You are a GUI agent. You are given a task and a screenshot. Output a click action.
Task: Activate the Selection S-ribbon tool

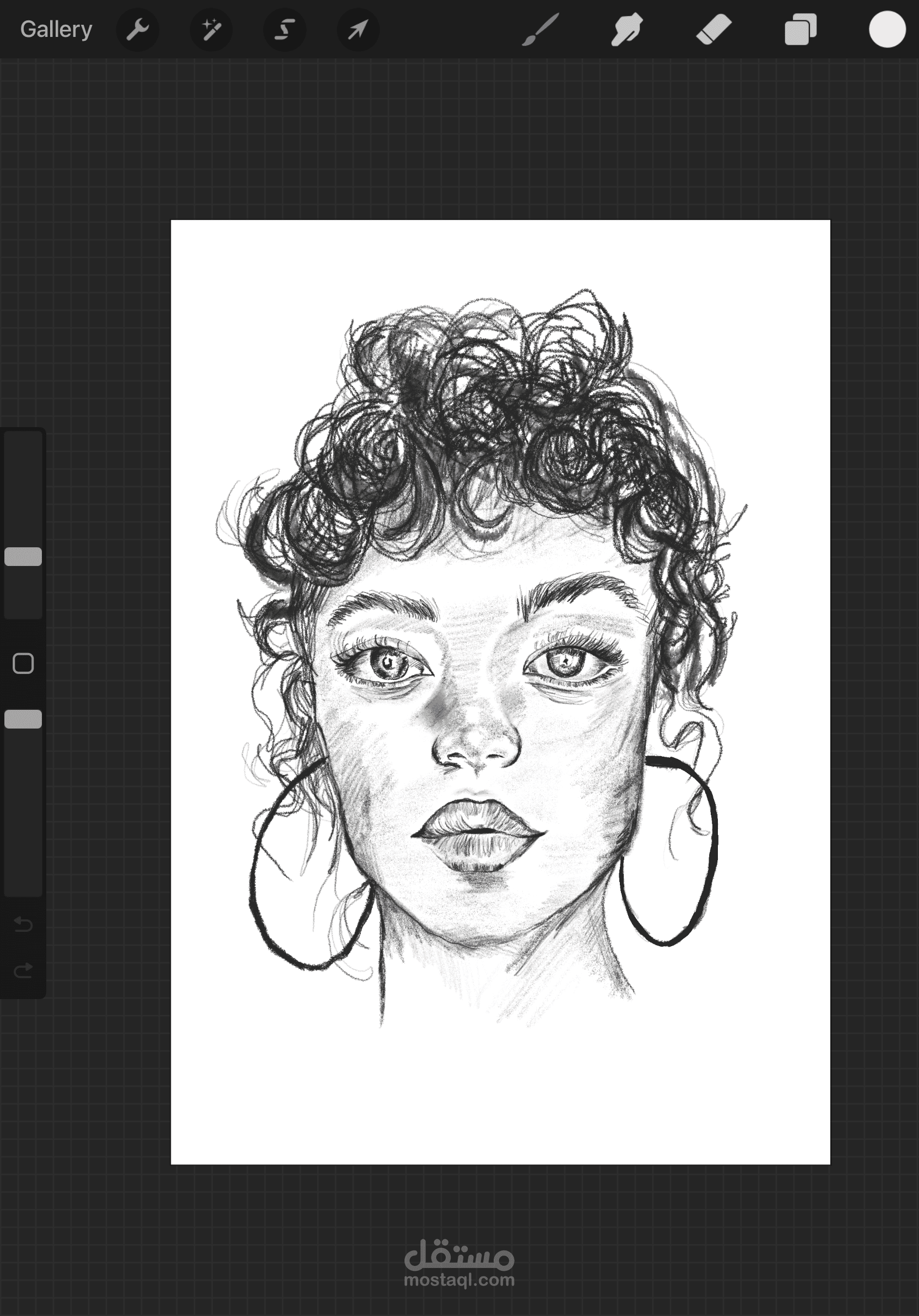284,29
